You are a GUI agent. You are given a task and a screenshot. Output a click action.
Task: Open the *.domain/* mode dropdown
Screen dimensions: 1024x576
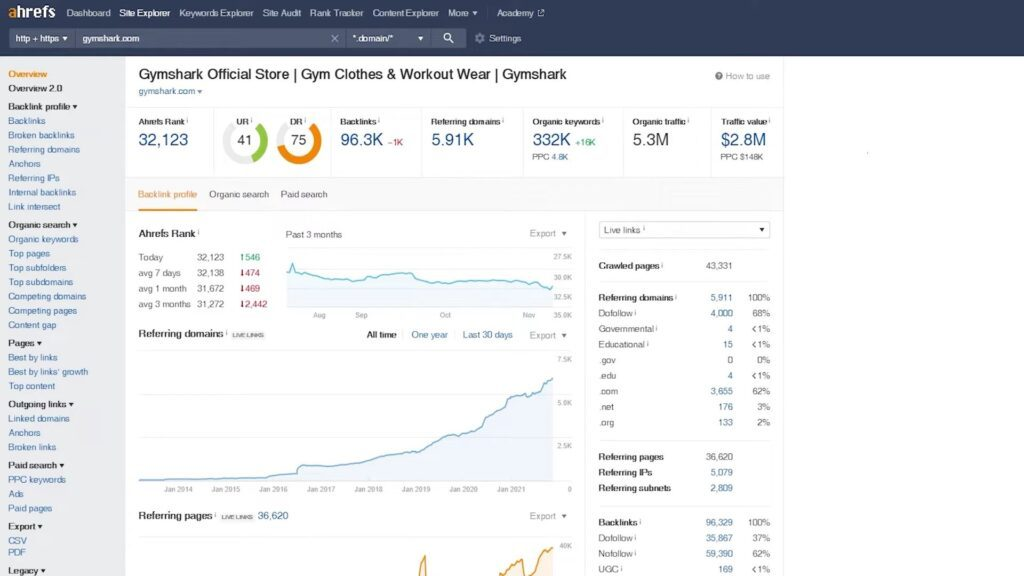387,39
